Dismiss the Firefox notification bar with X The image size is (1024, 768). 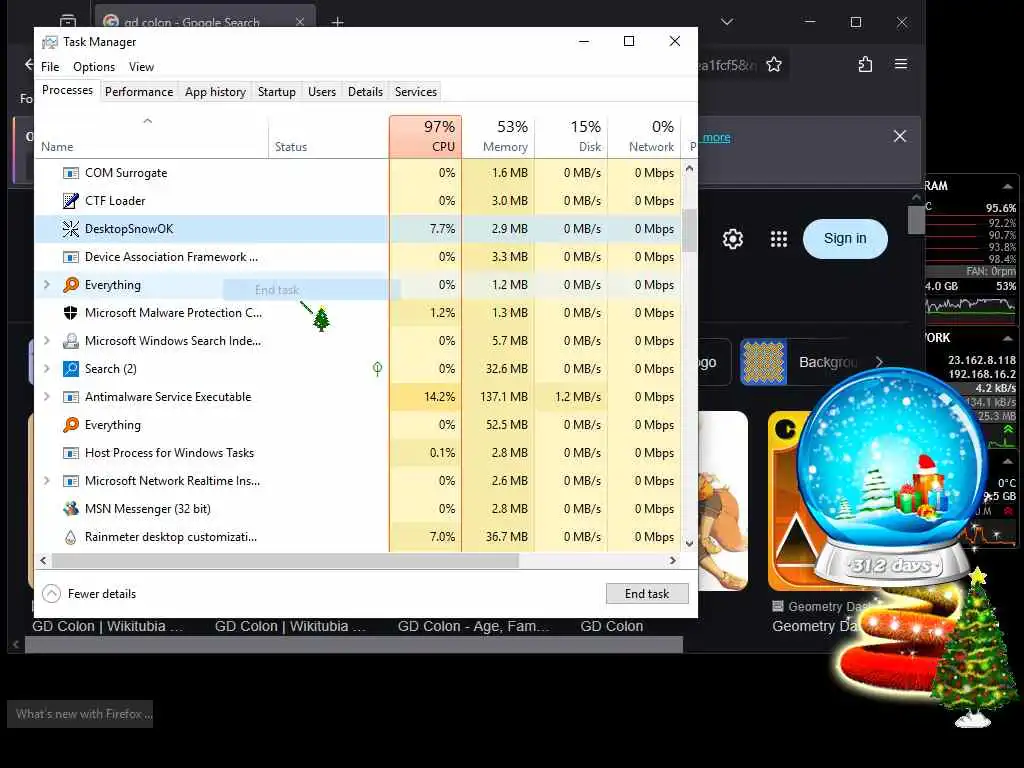pos(900,136)
